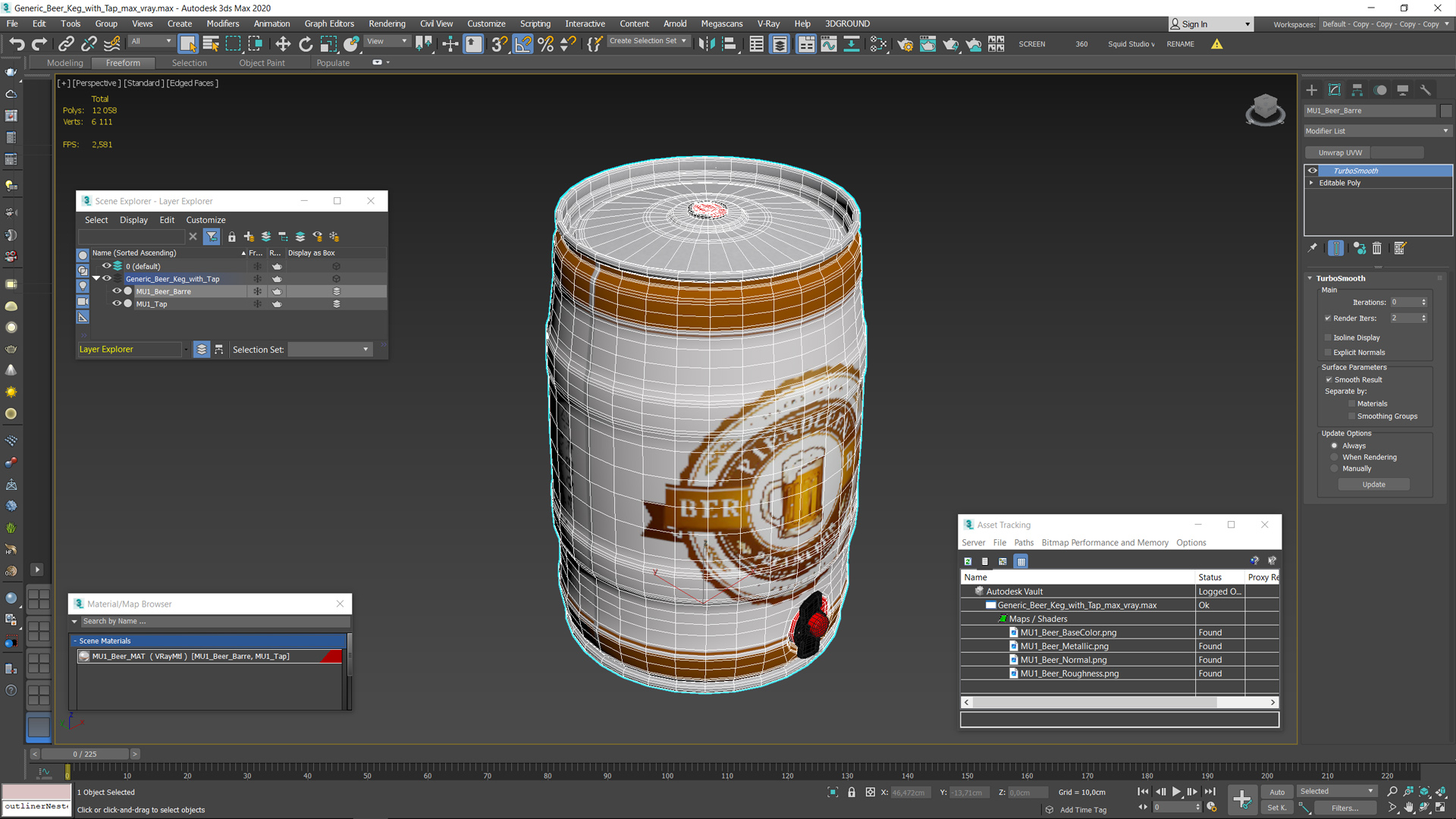The image size is (1456, 819).
Task: Select the Move transform tool
Action: point(283,43)
